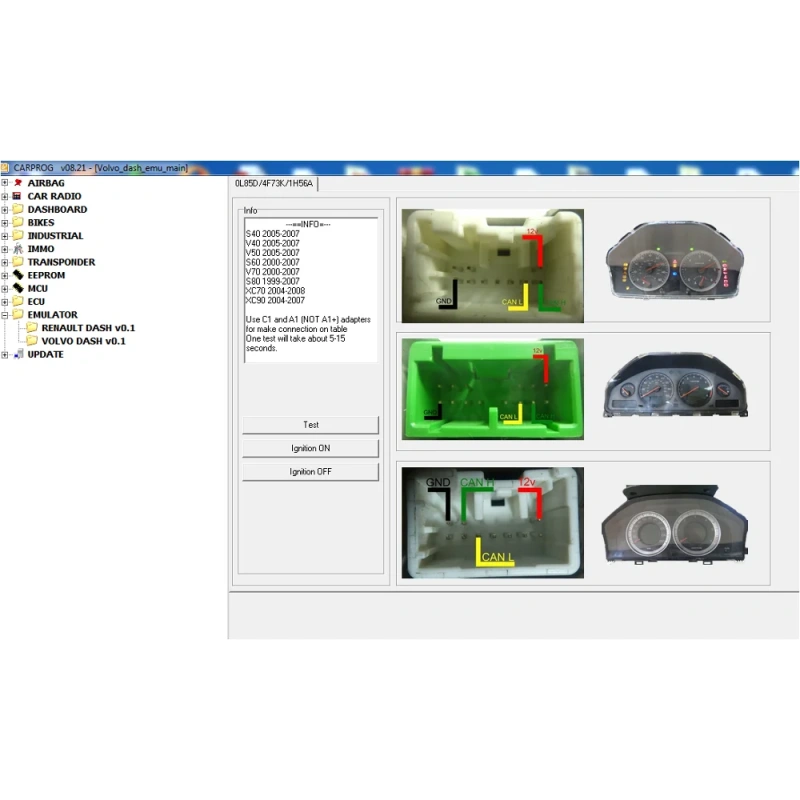Select BIKES in the tree
Viewport: 800px width, 800px height.
(41, 222)
